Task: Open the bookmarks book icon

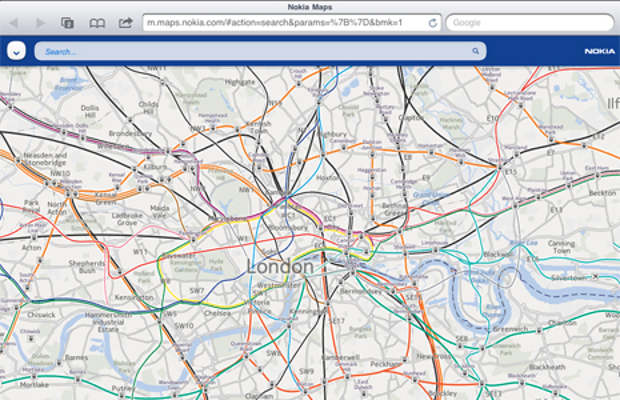Action: pos(97,23)
